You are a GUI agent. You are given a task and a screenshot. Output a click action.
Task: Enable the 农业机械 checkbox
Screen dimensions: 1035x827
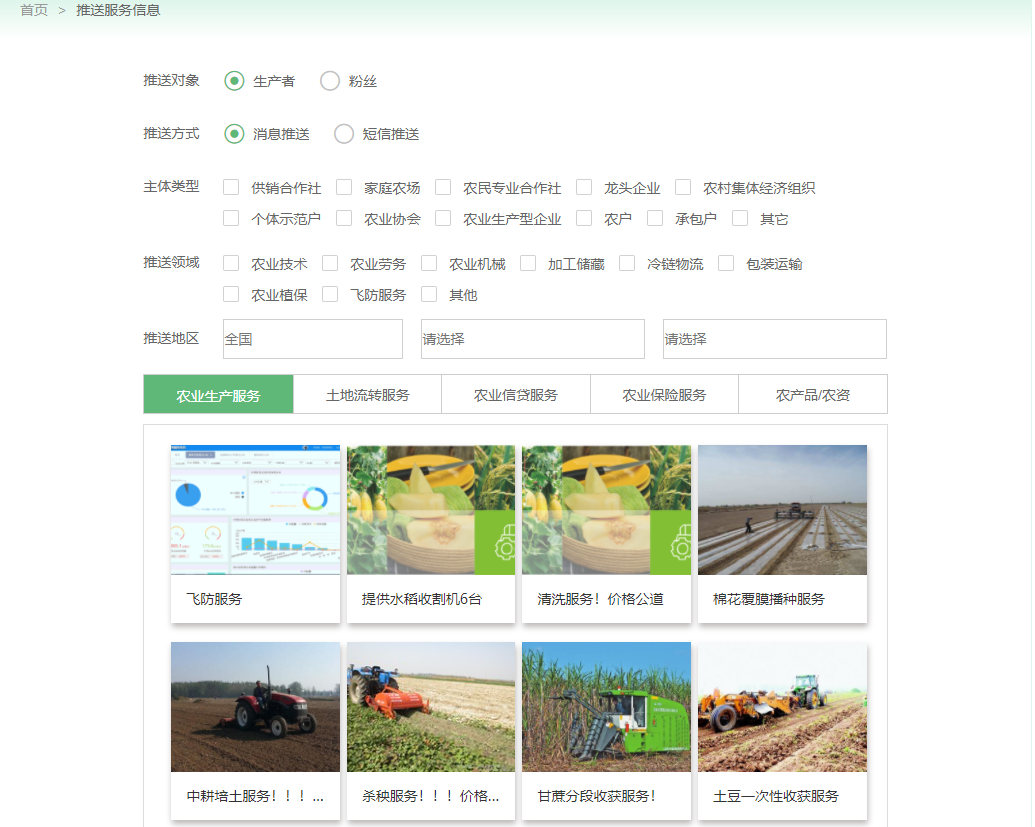click(429, 264)
